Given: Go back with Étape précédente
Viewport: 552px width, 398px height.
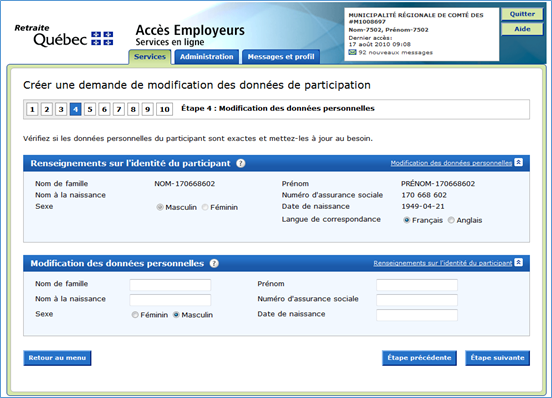Looking at the screenshot, I should coord(419,358).
